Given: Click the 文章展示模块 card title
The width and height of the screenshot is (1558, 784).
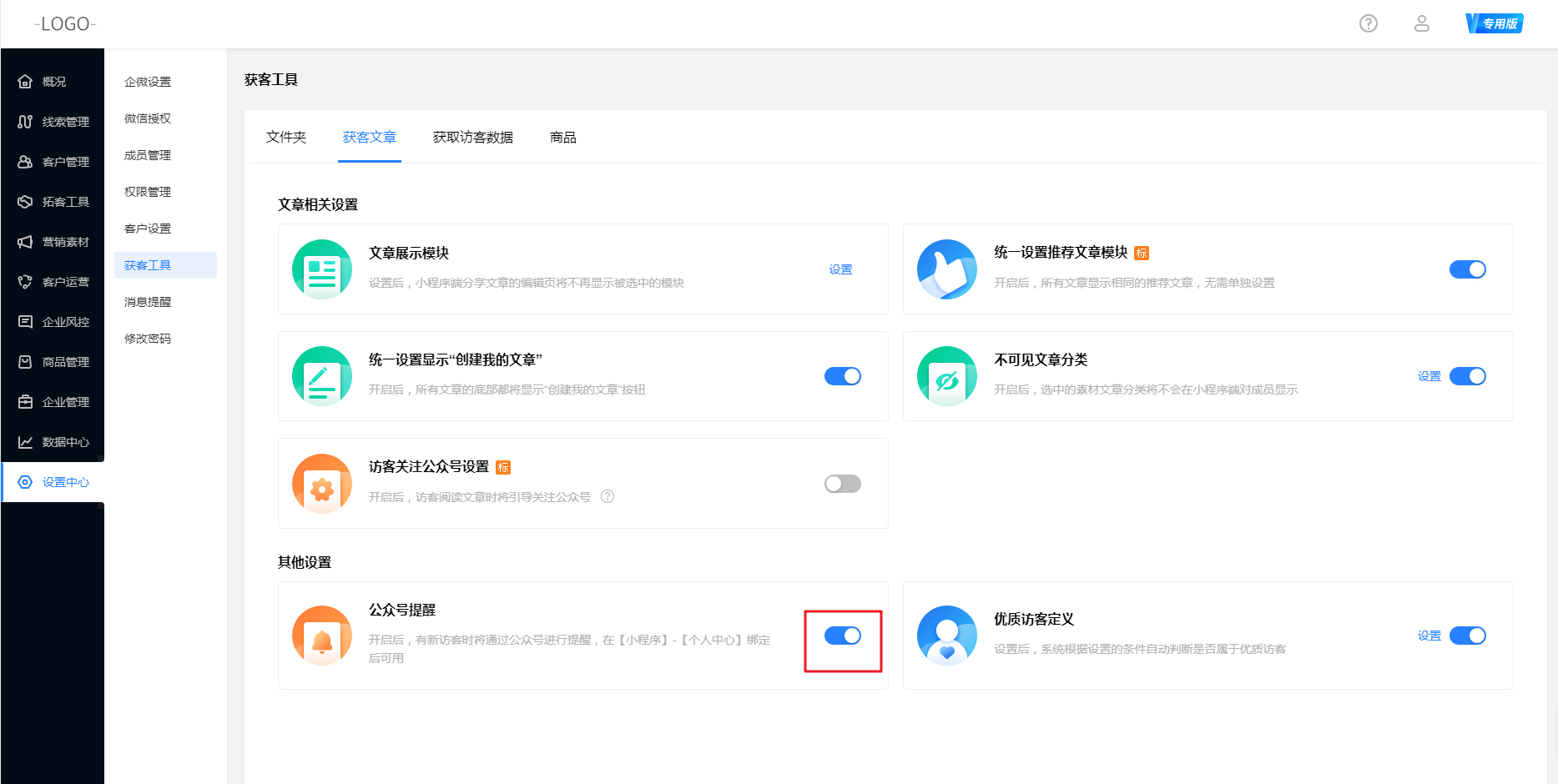Looking at the screenshot, I should click(x=409, y=253).
